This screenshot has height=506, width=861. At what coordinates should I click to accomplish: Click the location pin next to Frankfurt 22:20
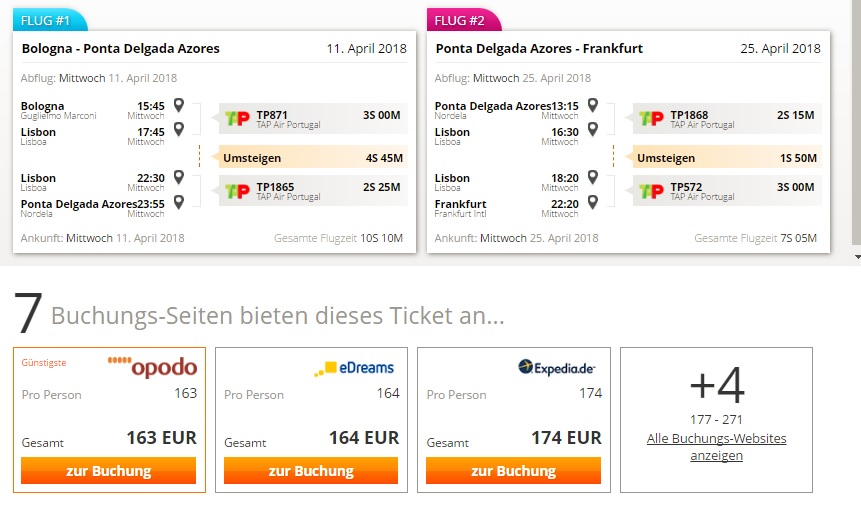pos(592,202)
